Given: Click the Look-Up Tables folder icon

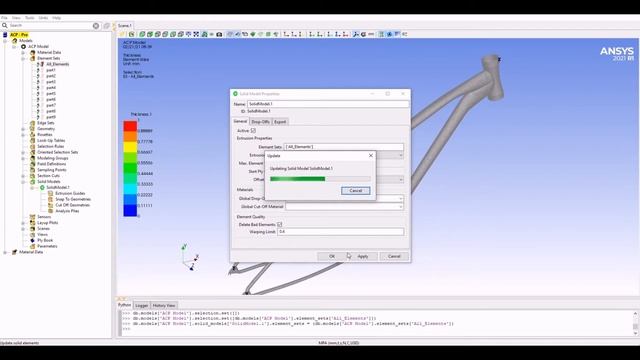Looking at the screenshot, I should pyautogui.click(x=33, y=140).
